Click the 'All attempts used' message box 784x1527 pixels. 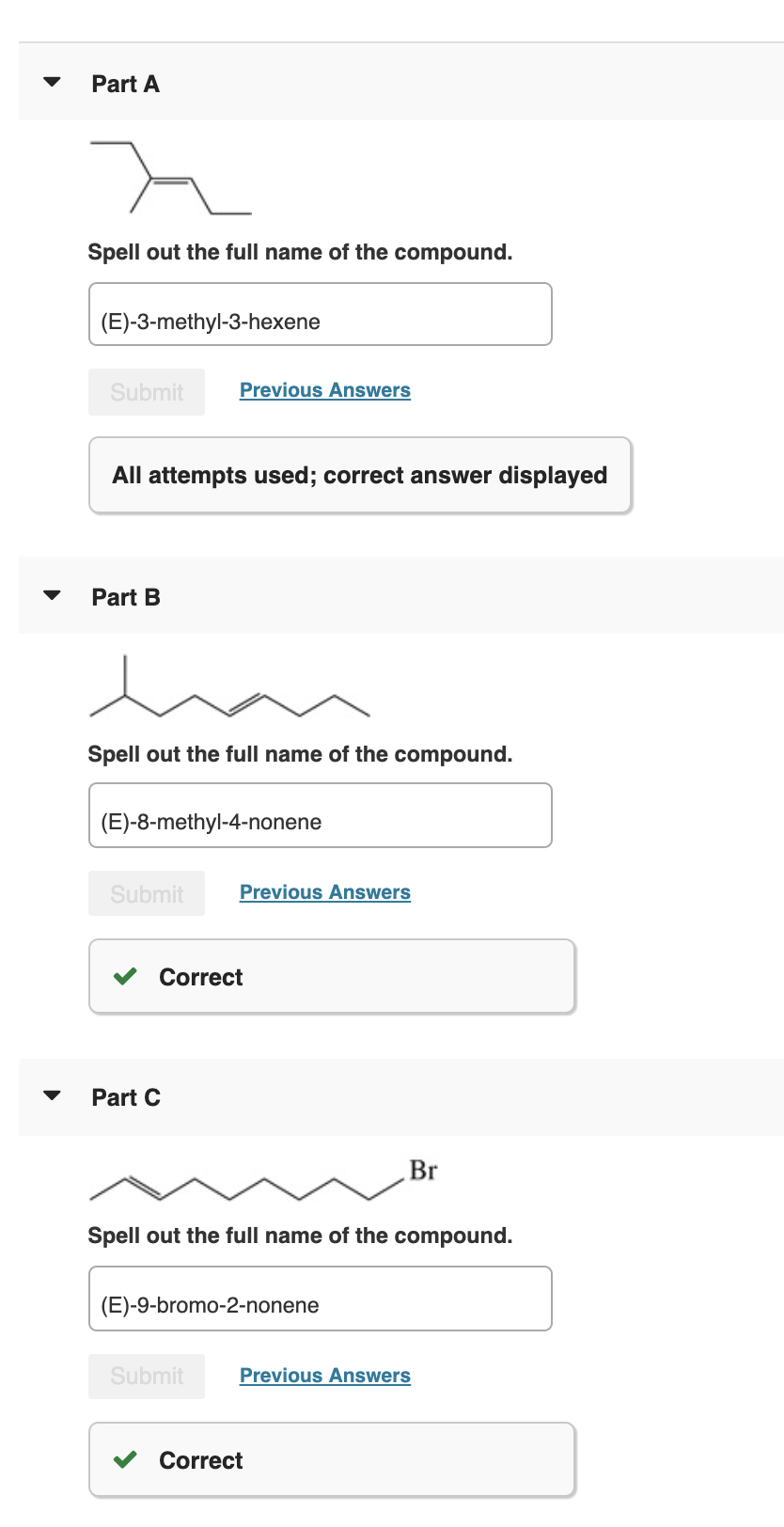pos(360,476)
